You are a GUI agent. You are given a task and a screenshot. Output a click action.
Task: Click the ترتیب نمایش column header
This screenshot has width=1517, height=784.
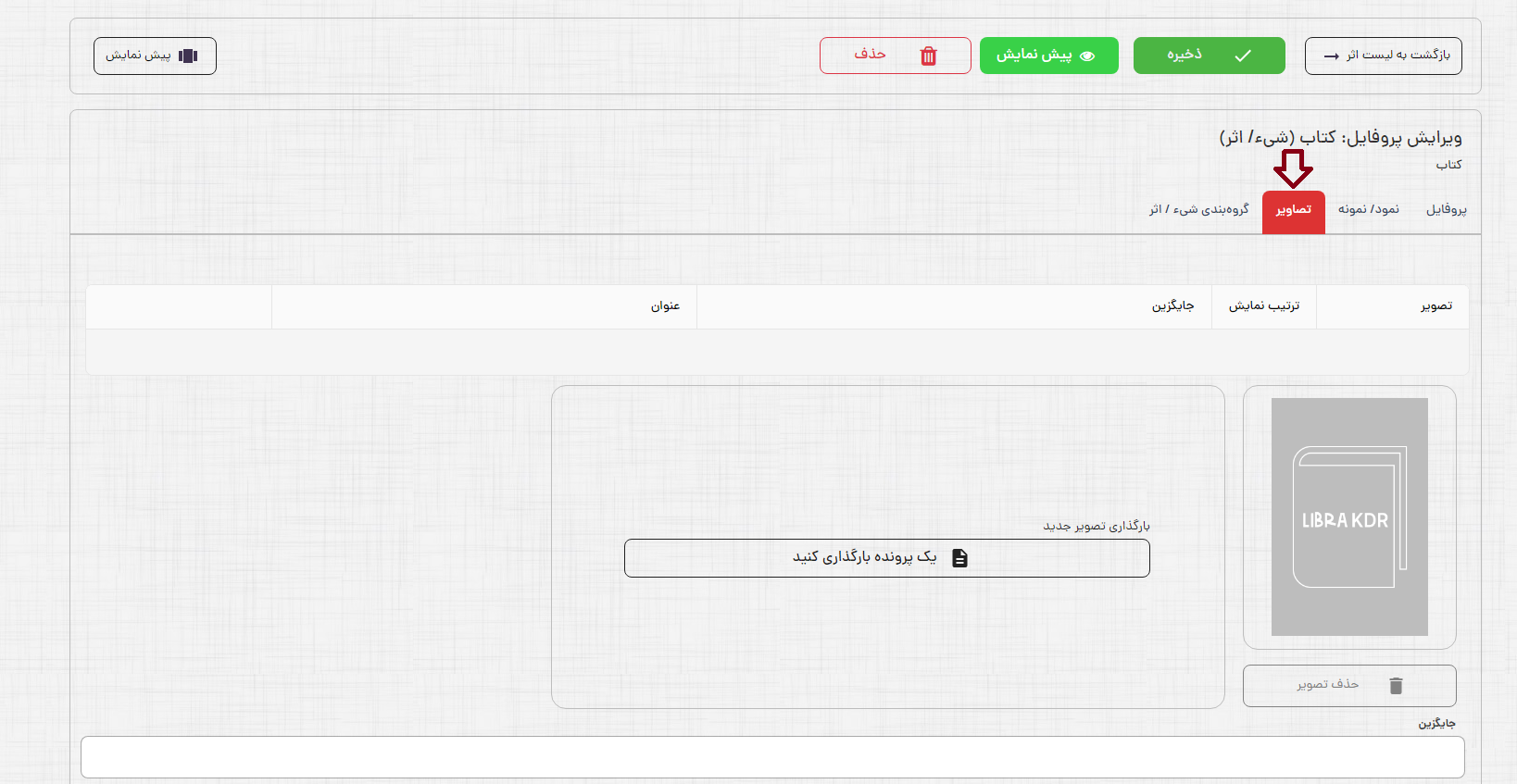pos(1264,306)
